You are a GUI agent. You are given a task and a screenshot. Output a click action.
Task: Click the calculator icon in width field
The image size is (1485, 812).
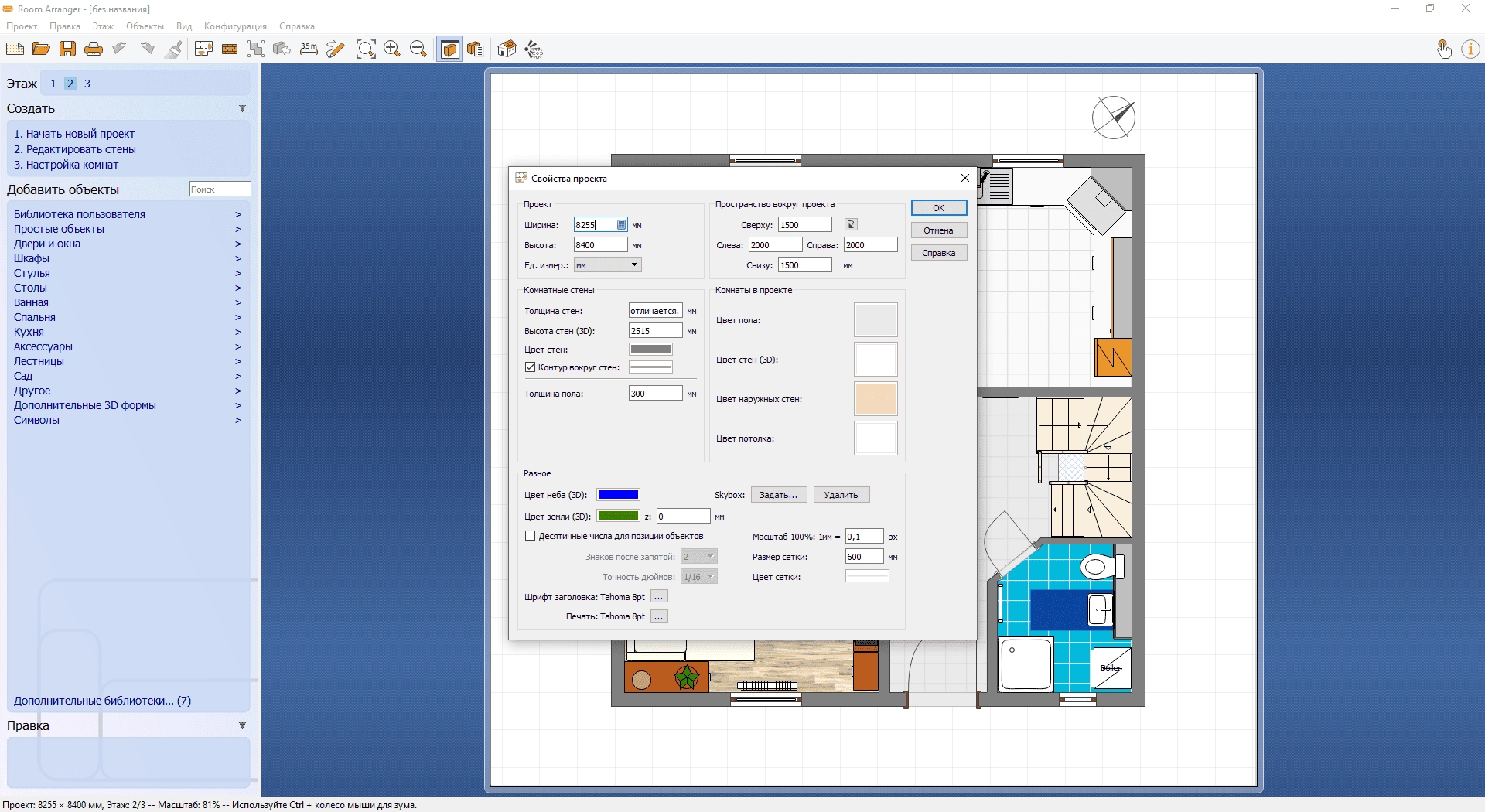click(621, 225)
